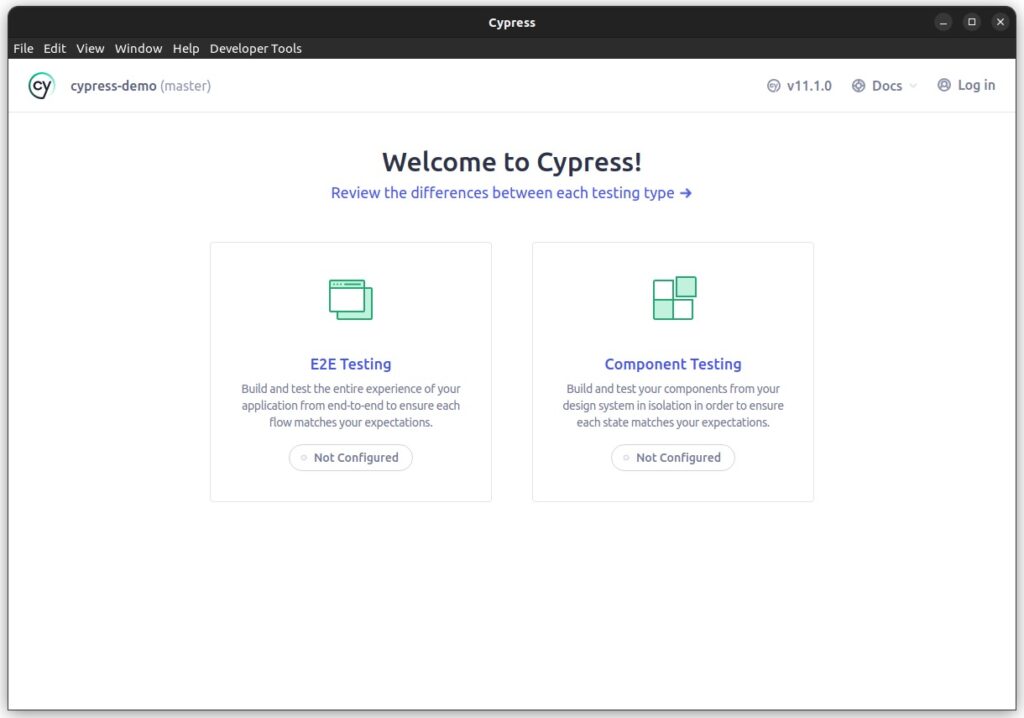Select the Component Testing heading
1024x718 pixels.
coord(673,364)
